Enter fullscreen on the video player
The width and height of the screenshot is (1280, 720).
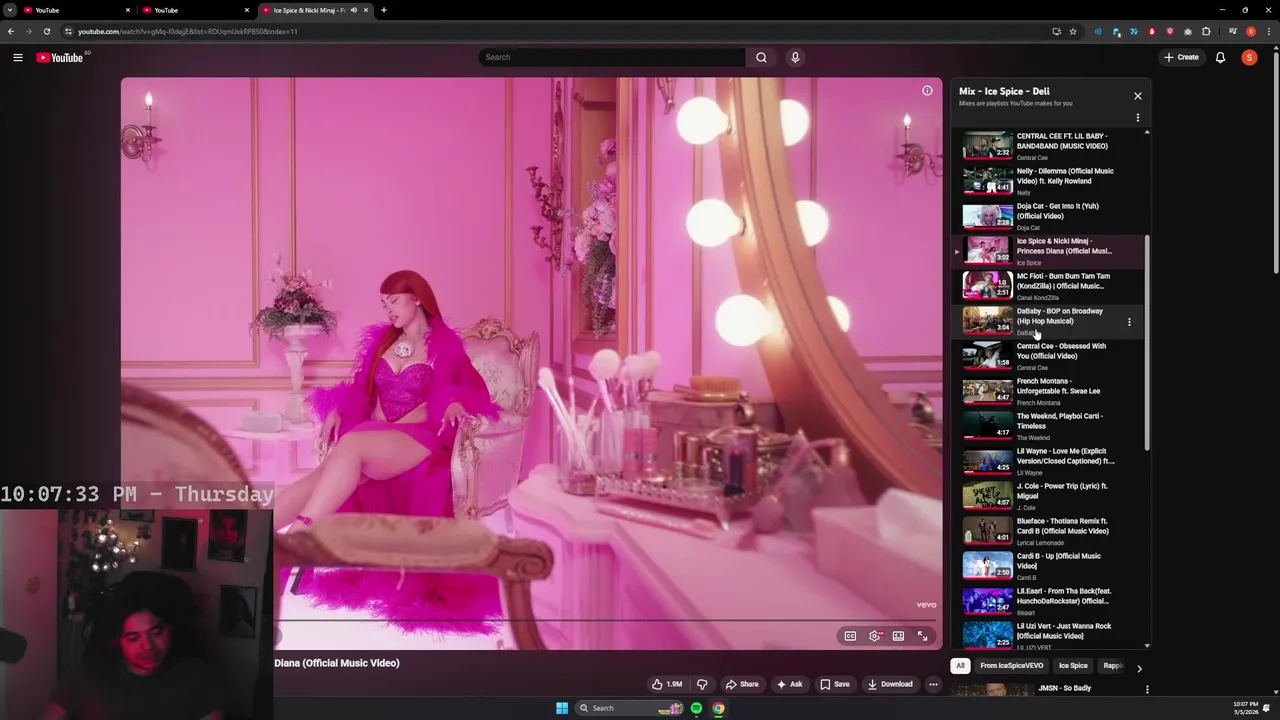[x=922, y=636]
